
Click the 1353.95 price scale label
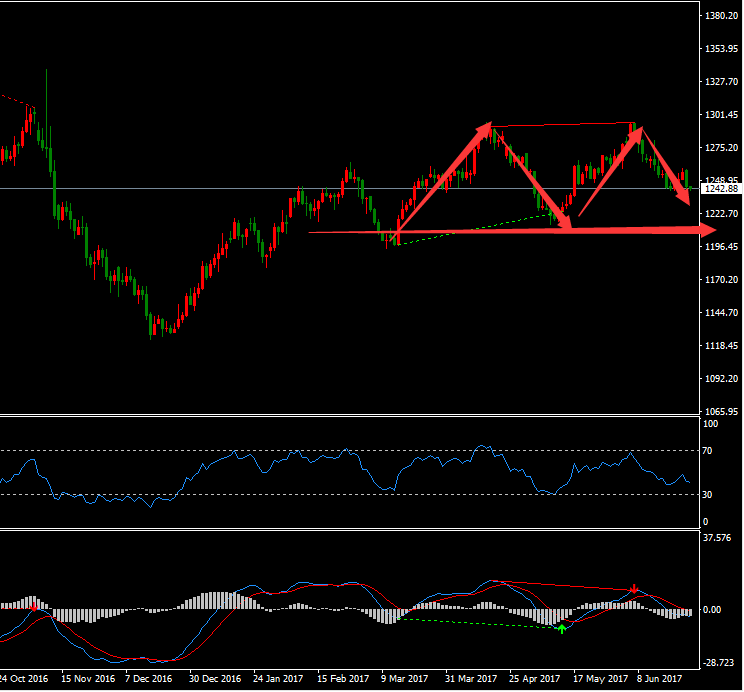[x=721, y=48]
